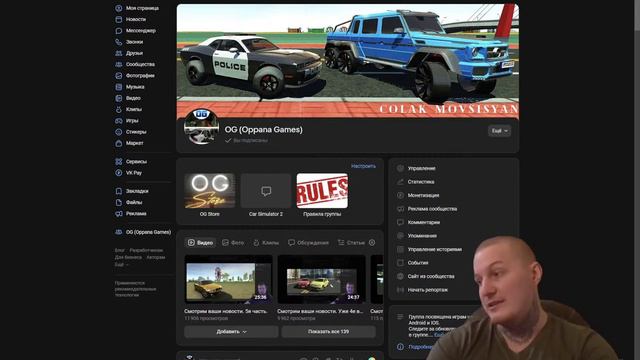This screenshot has width=640, height=360.
Task: Click the Монетизация icon
Action: point(400,195)
